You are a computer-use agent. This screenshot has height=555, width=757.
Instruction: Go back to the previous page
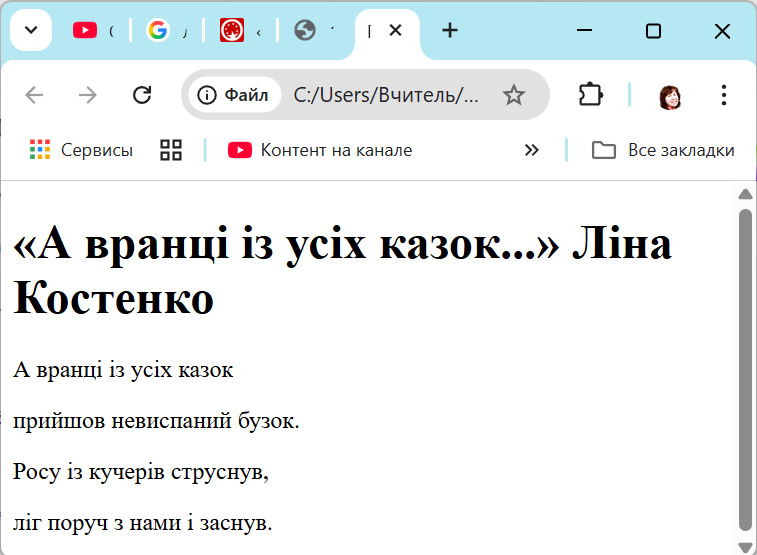[35, 95]
